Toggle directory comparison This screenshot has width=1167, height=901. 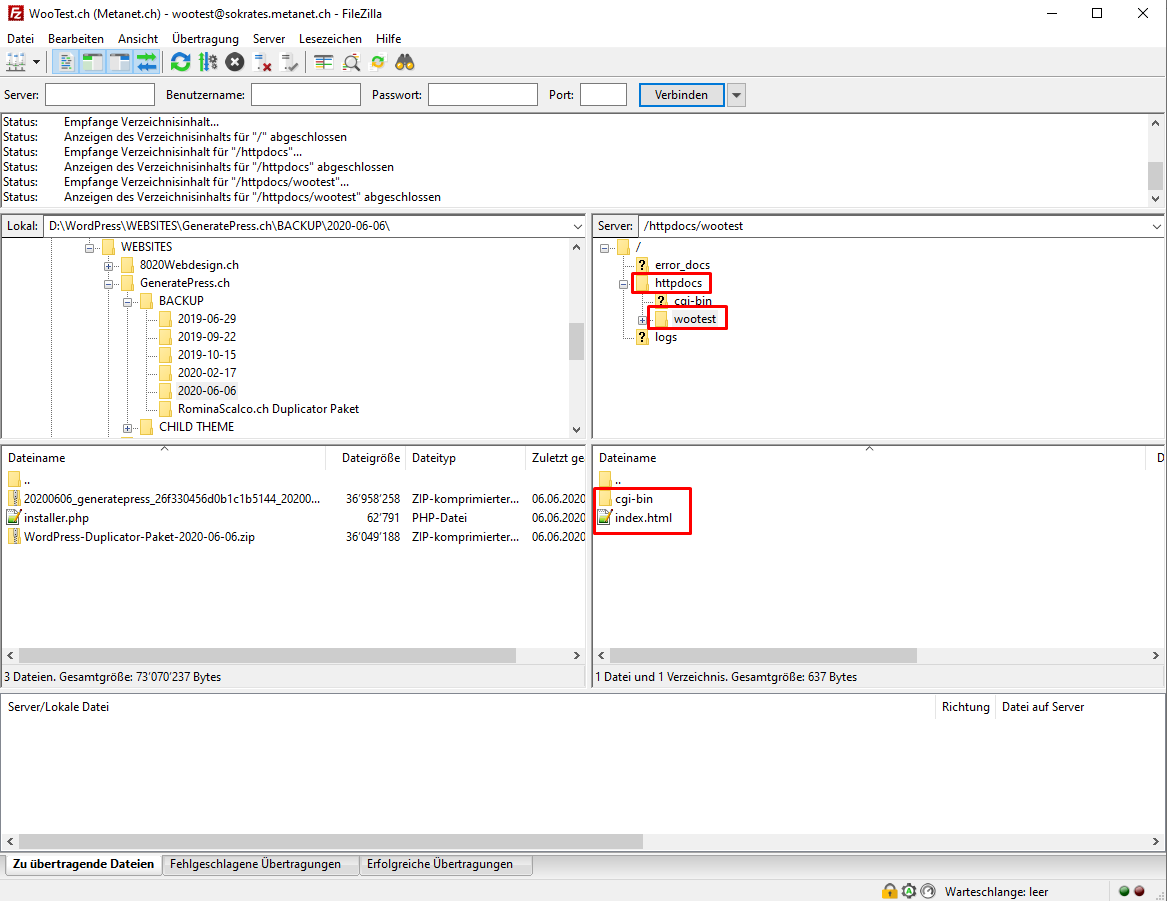(x=351, y=62)
